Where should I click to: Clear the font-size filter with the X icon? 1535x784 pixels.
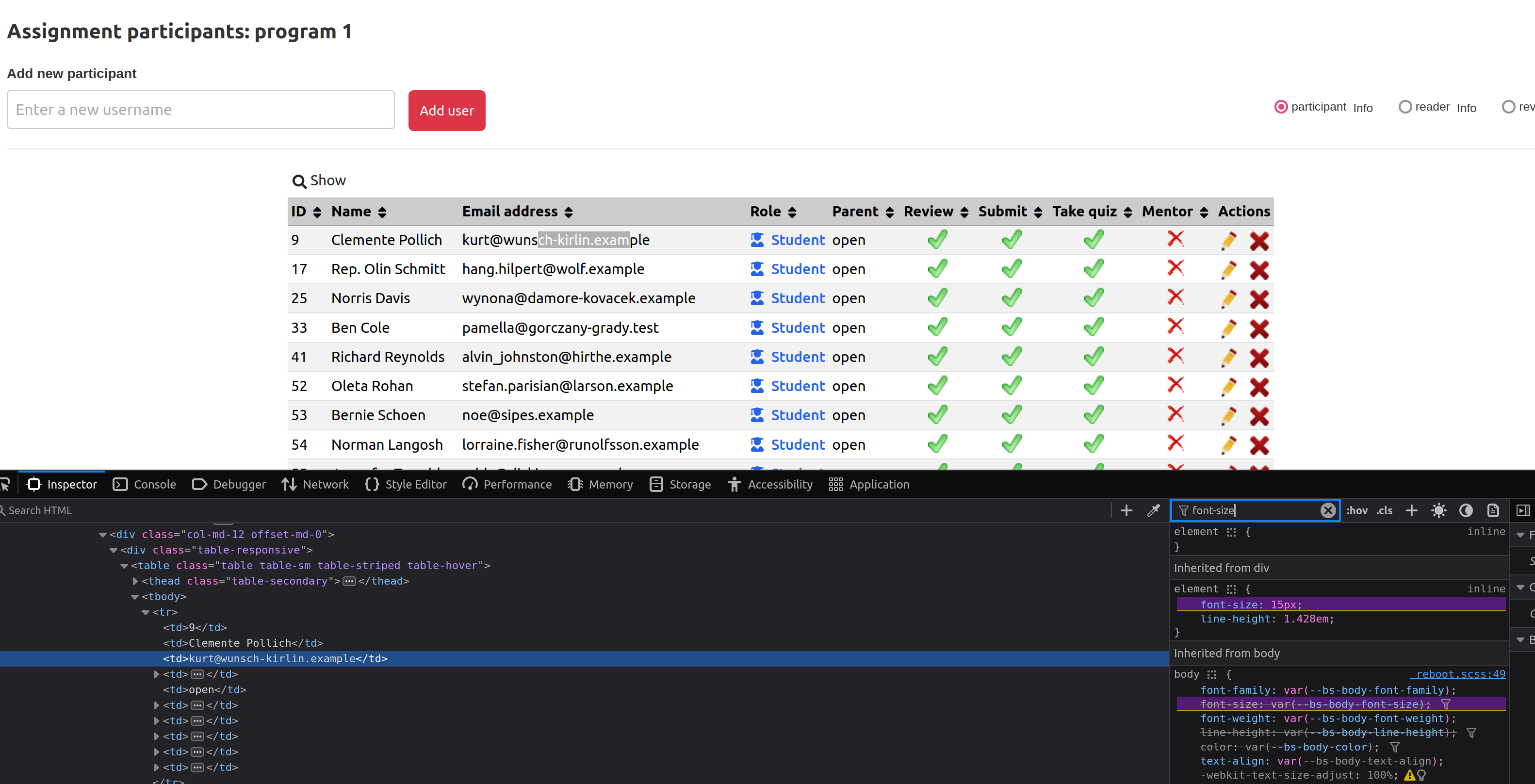(1328, 510)
